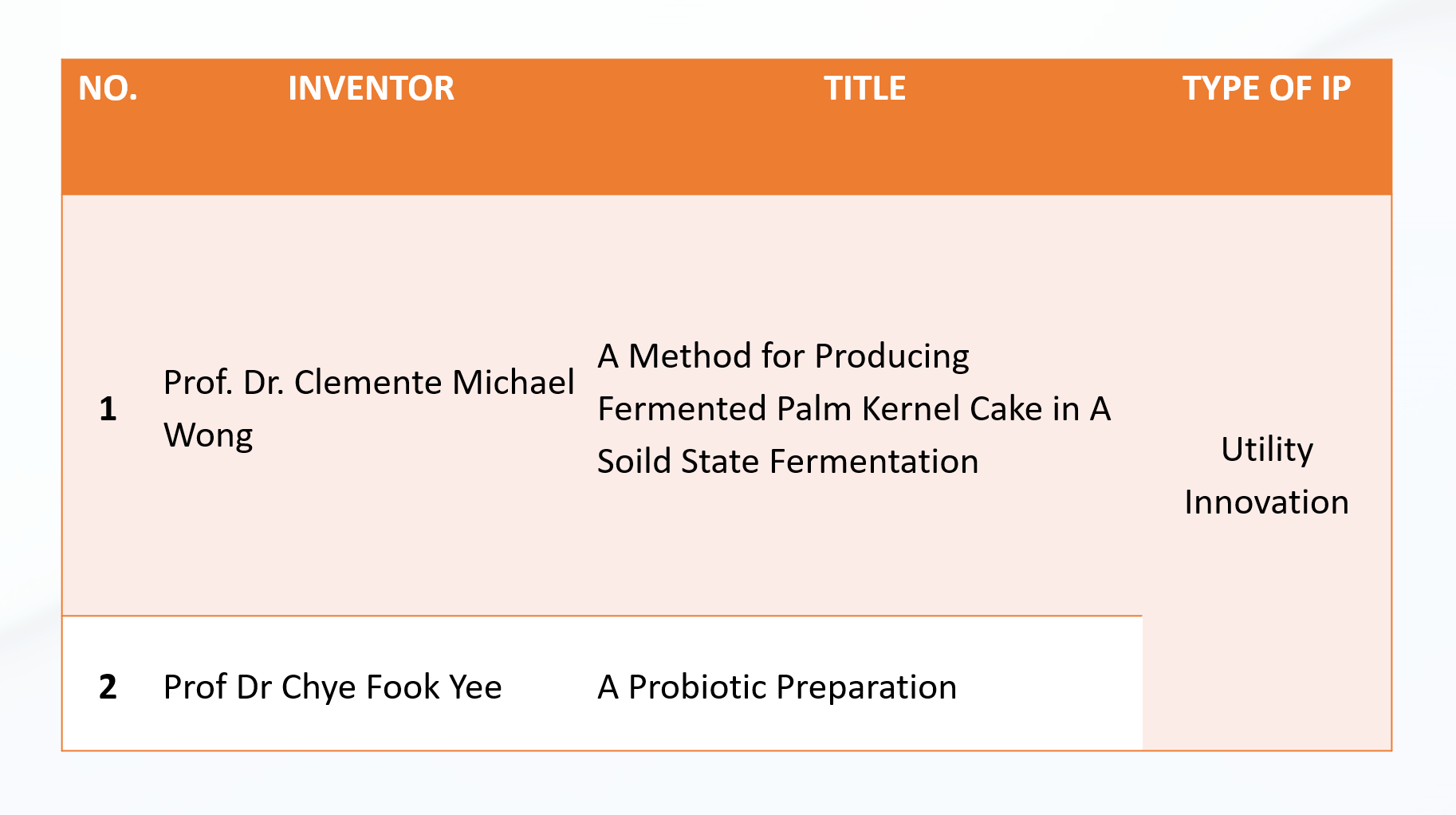1456x815 pixels.
Task: Select the title A Probiotic Preparation
Action: point(777,687)
